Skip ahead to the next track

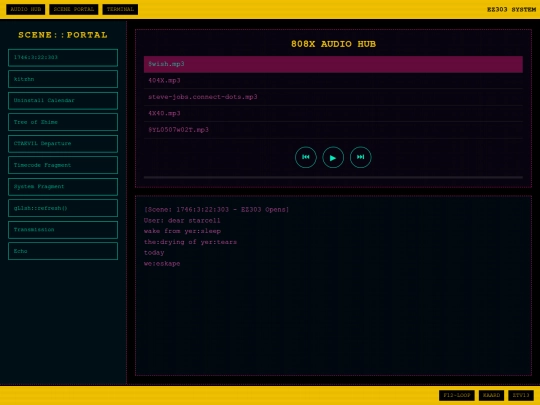[x=361, y=157]
